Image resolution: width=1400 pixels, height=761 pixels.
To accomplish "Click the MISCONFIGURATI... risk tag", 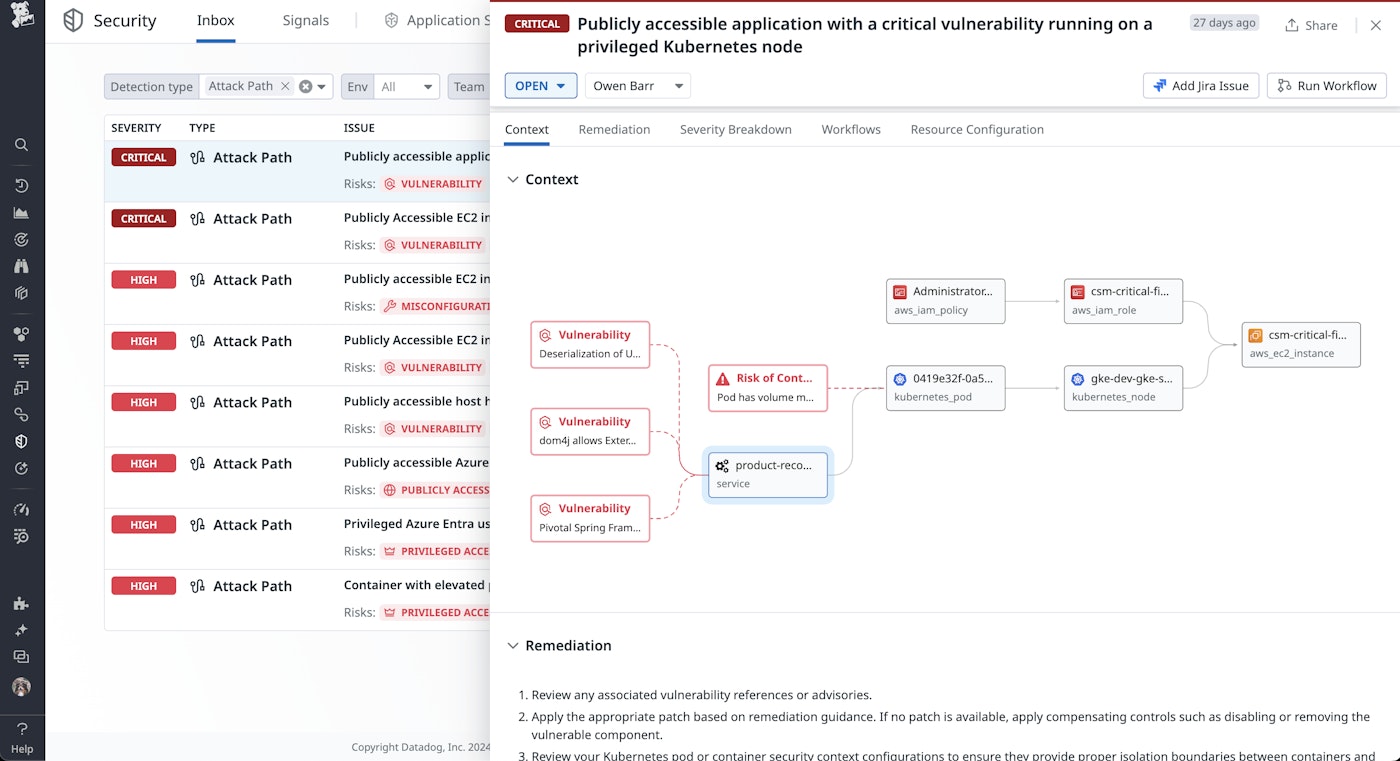I will click(435, 306).
